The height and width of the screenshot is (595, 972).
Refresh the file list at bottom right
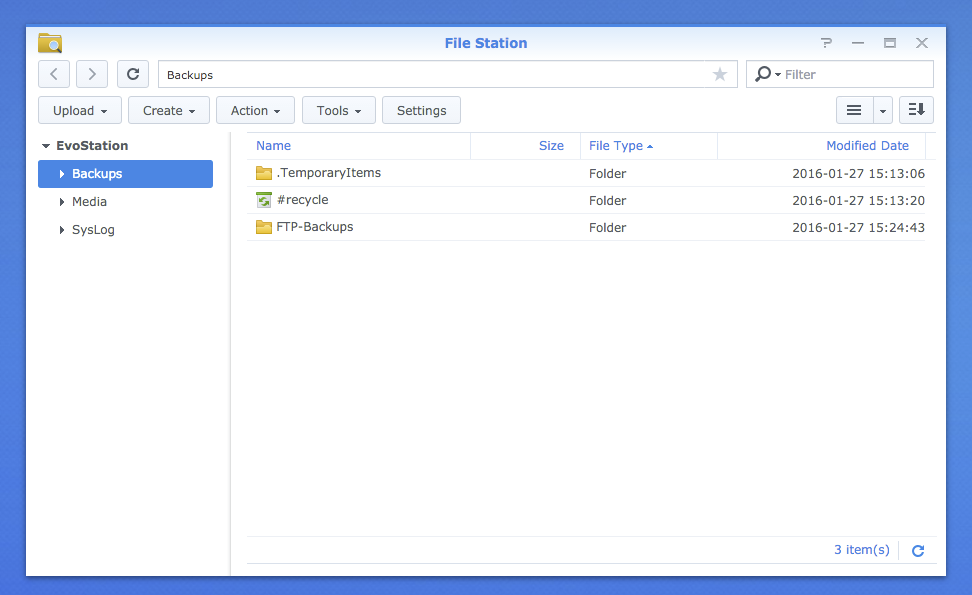point(918,550)
